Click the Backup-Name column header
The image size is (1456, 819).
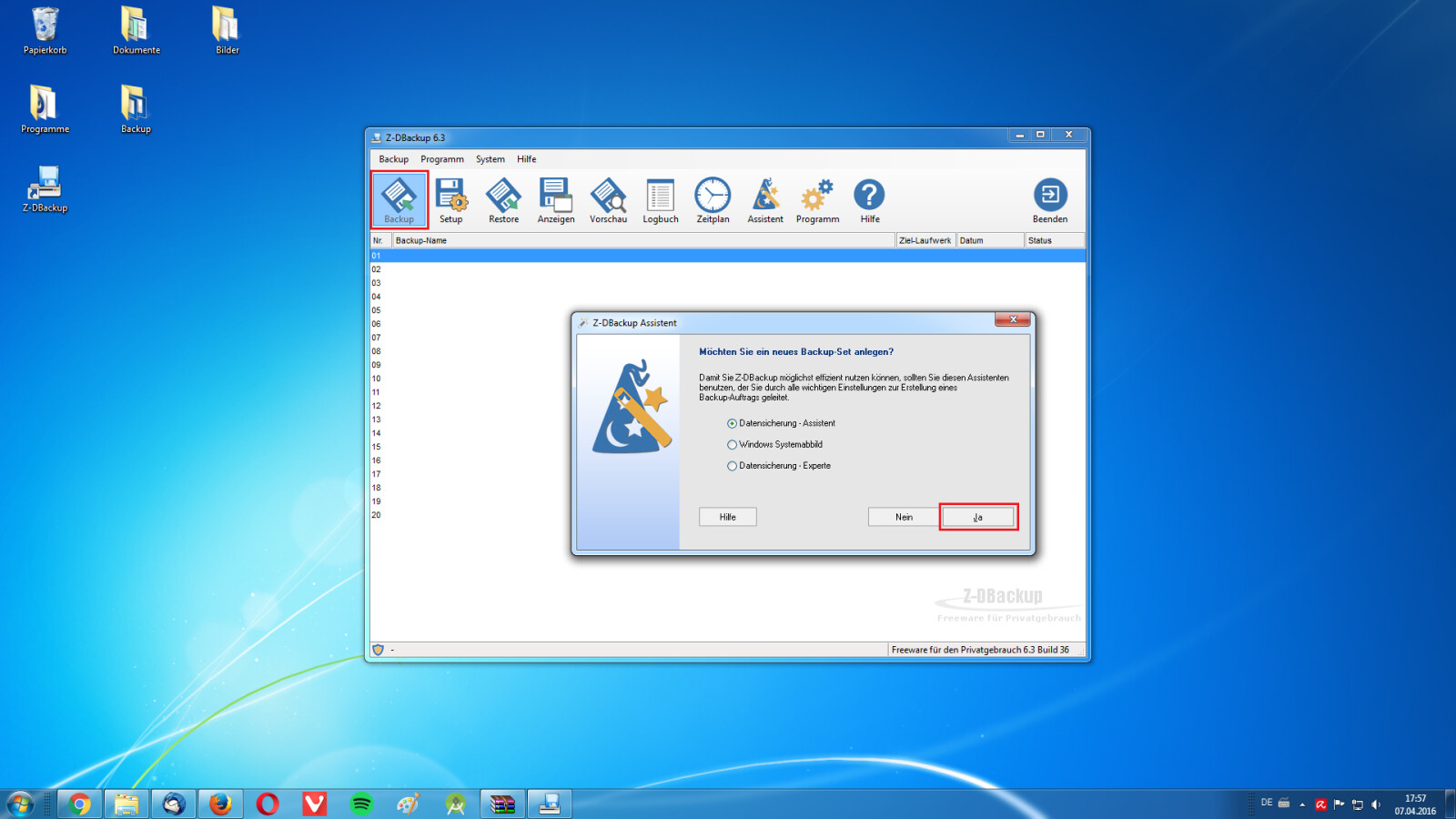point(643,241)
